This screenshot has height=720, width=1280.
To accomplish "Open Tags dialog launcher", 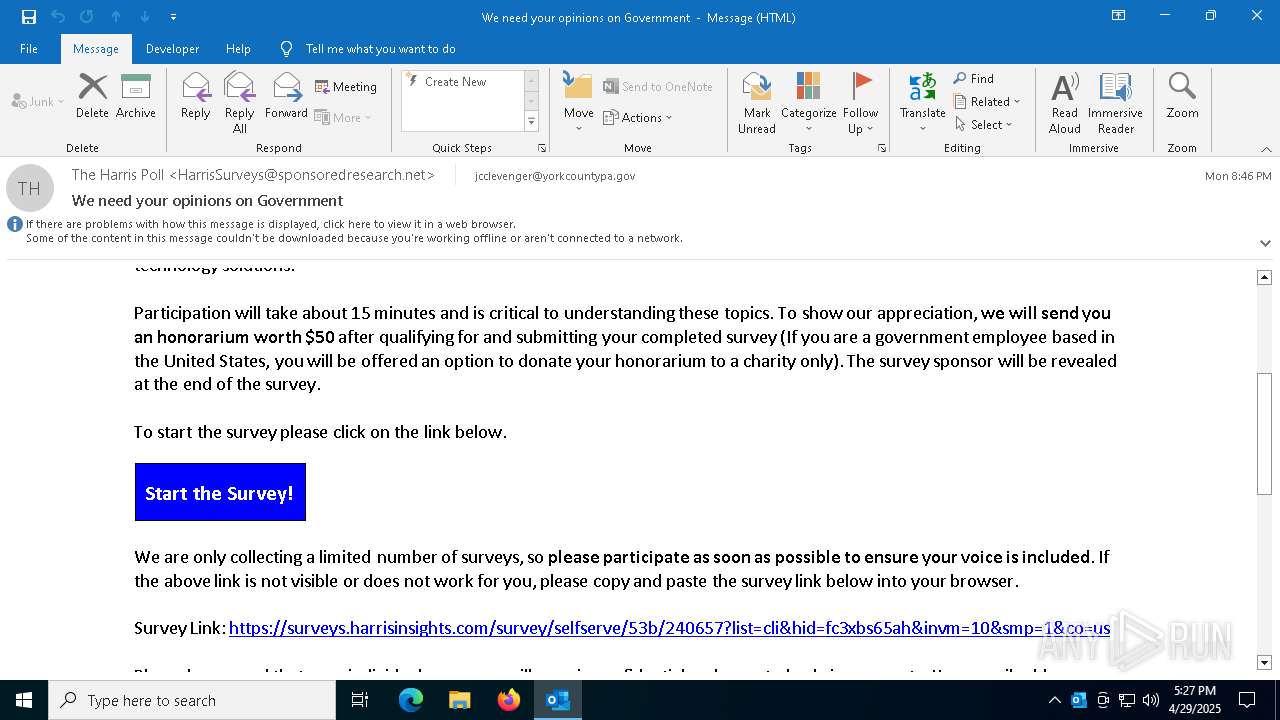I will click(x=882, y=148).
